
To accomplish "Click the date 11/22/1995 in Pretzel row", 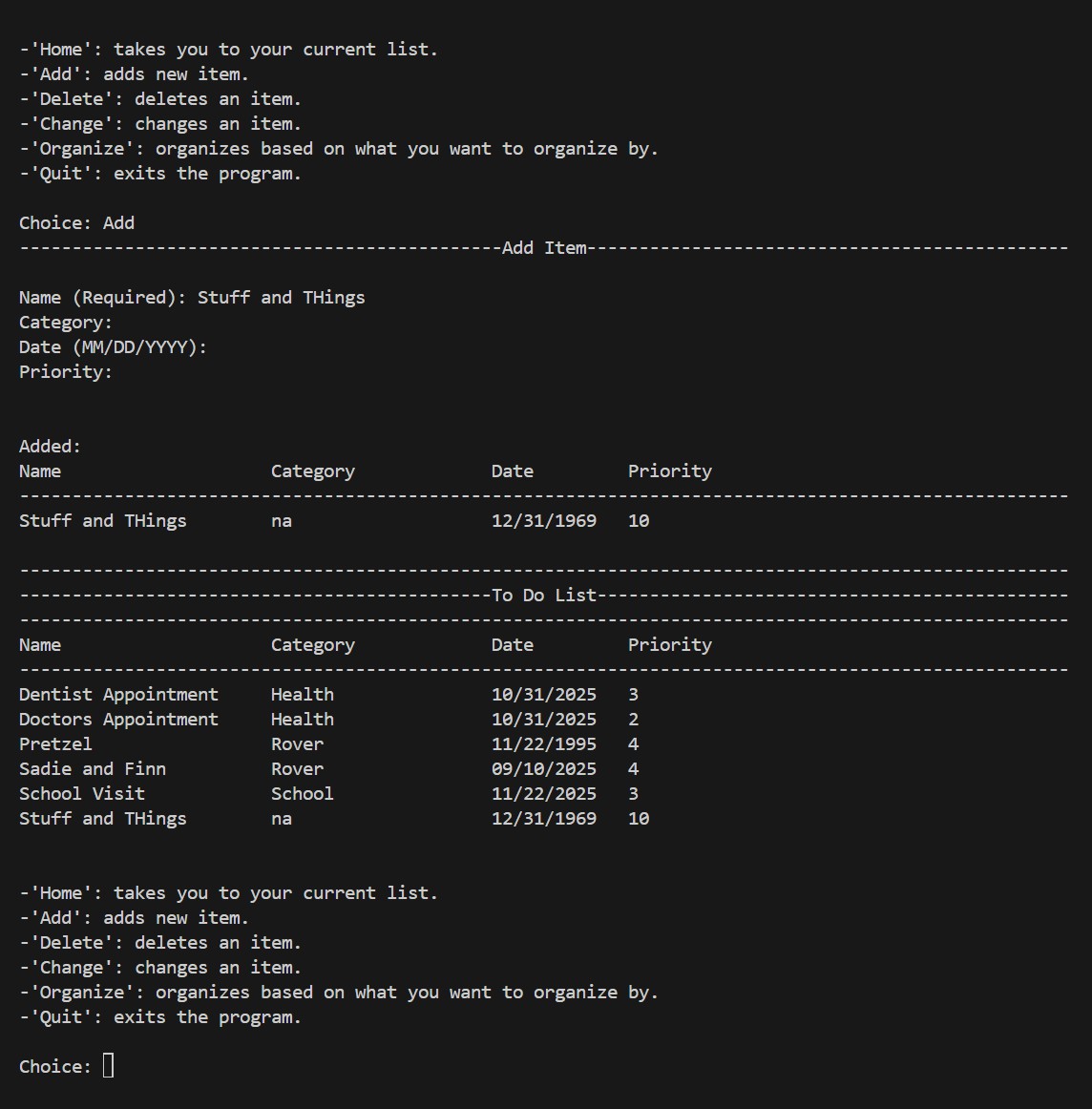I will [x=543, y=744].
